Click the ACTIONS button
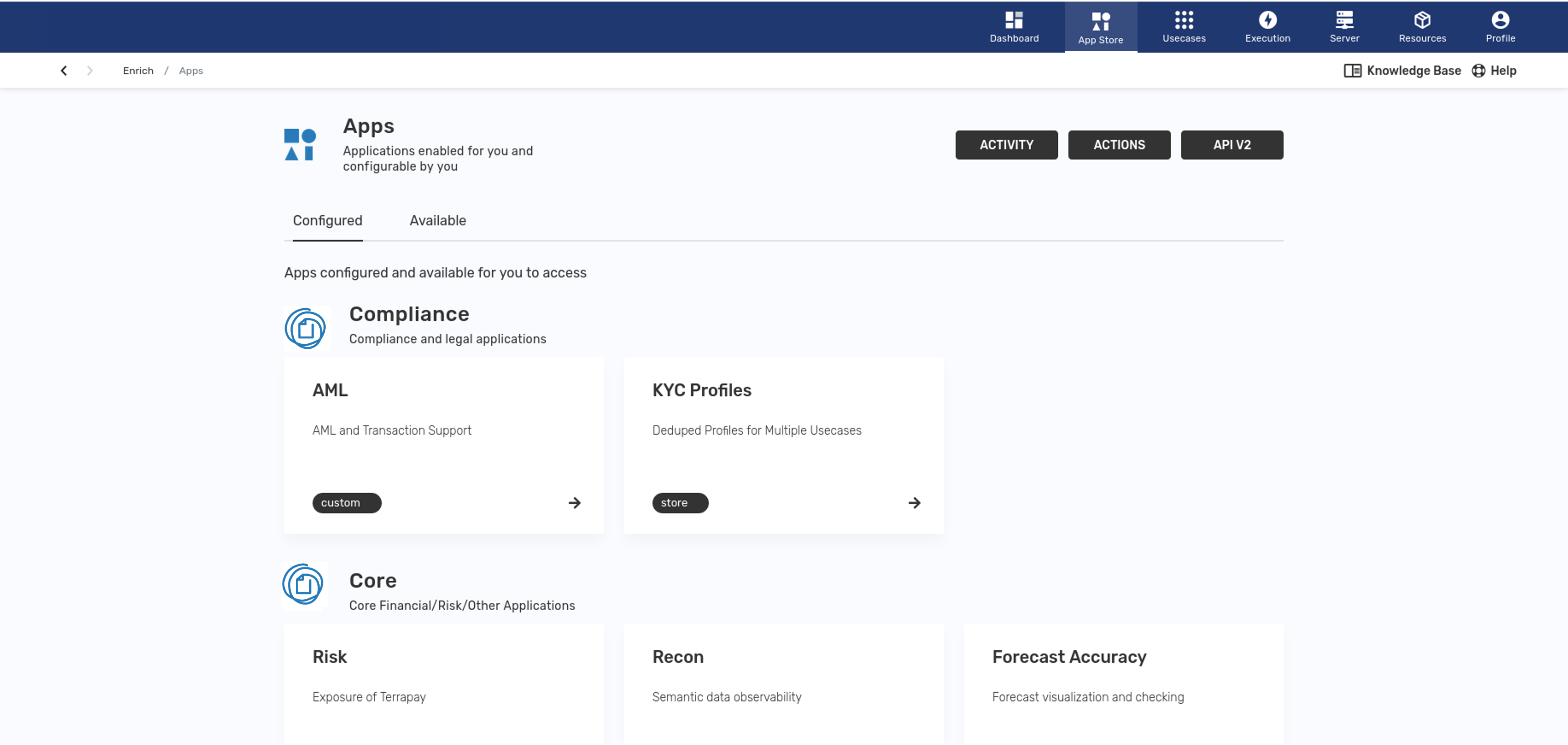 pos(1119,145)
